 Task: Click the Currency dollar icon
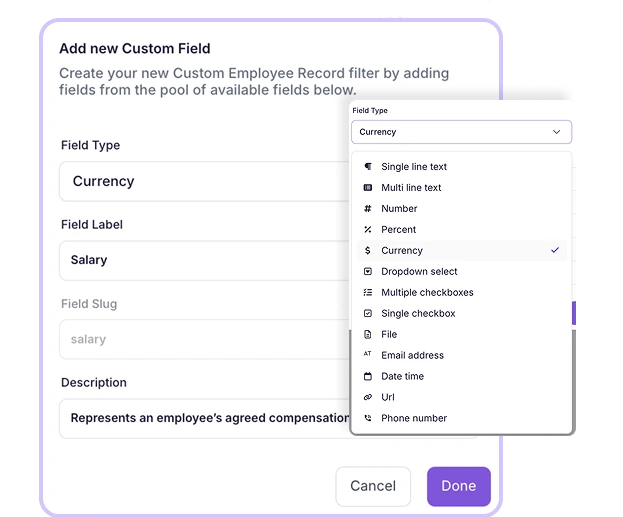[x=368, y=251]
